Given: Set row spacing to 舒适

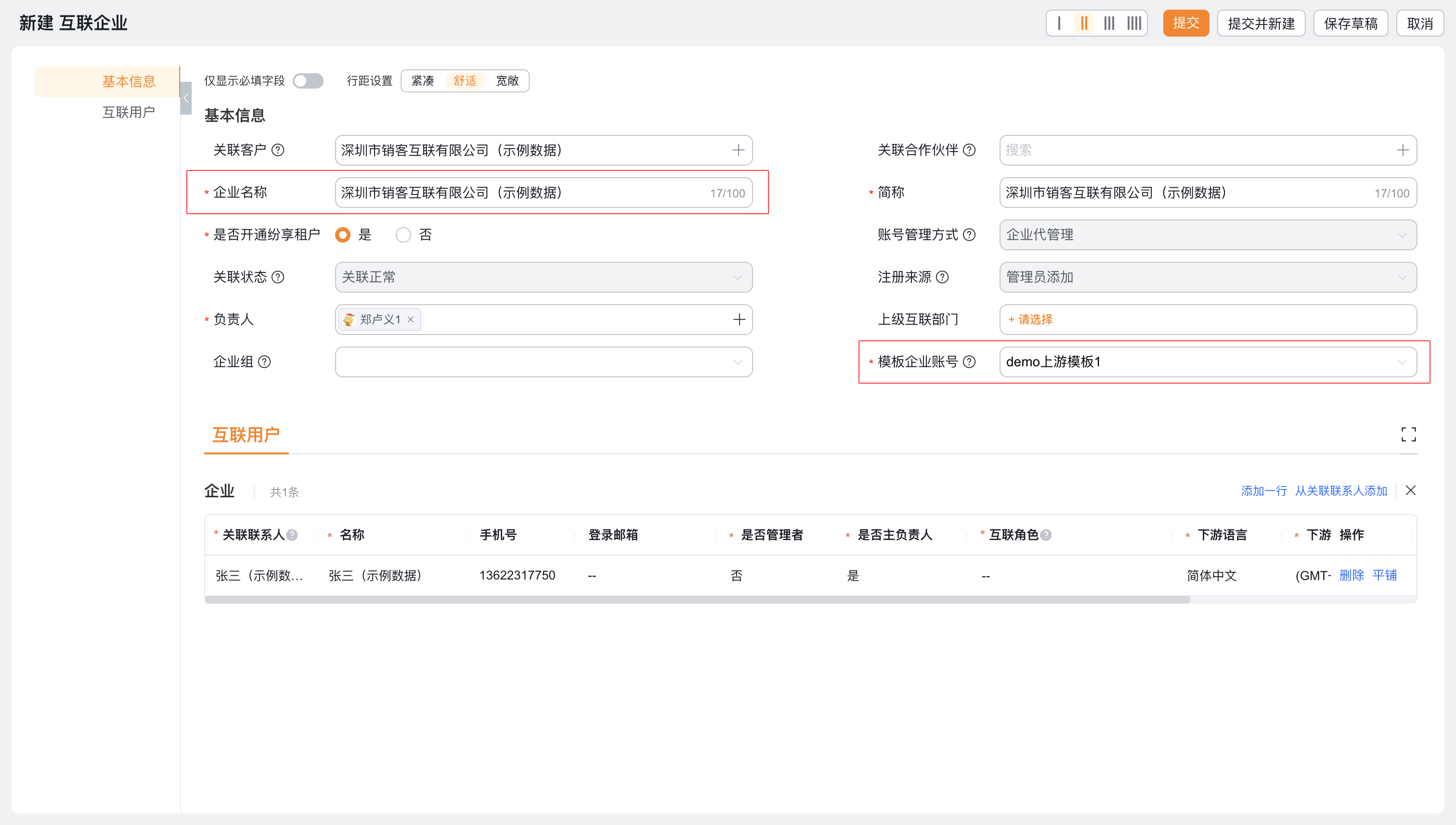Looking at the screenshot, I should (465, 81).
